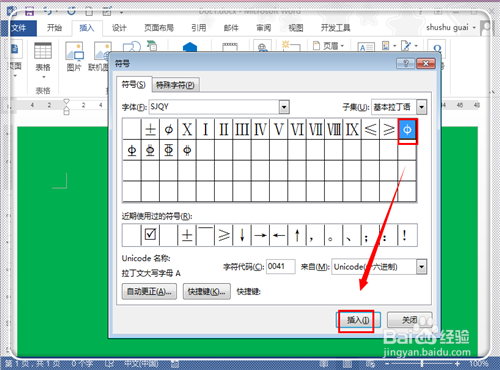The height and width of the screenshot is (370, 500).
Task: Select Roman numeral I in the grid
Action: click(x=205, y=129)
